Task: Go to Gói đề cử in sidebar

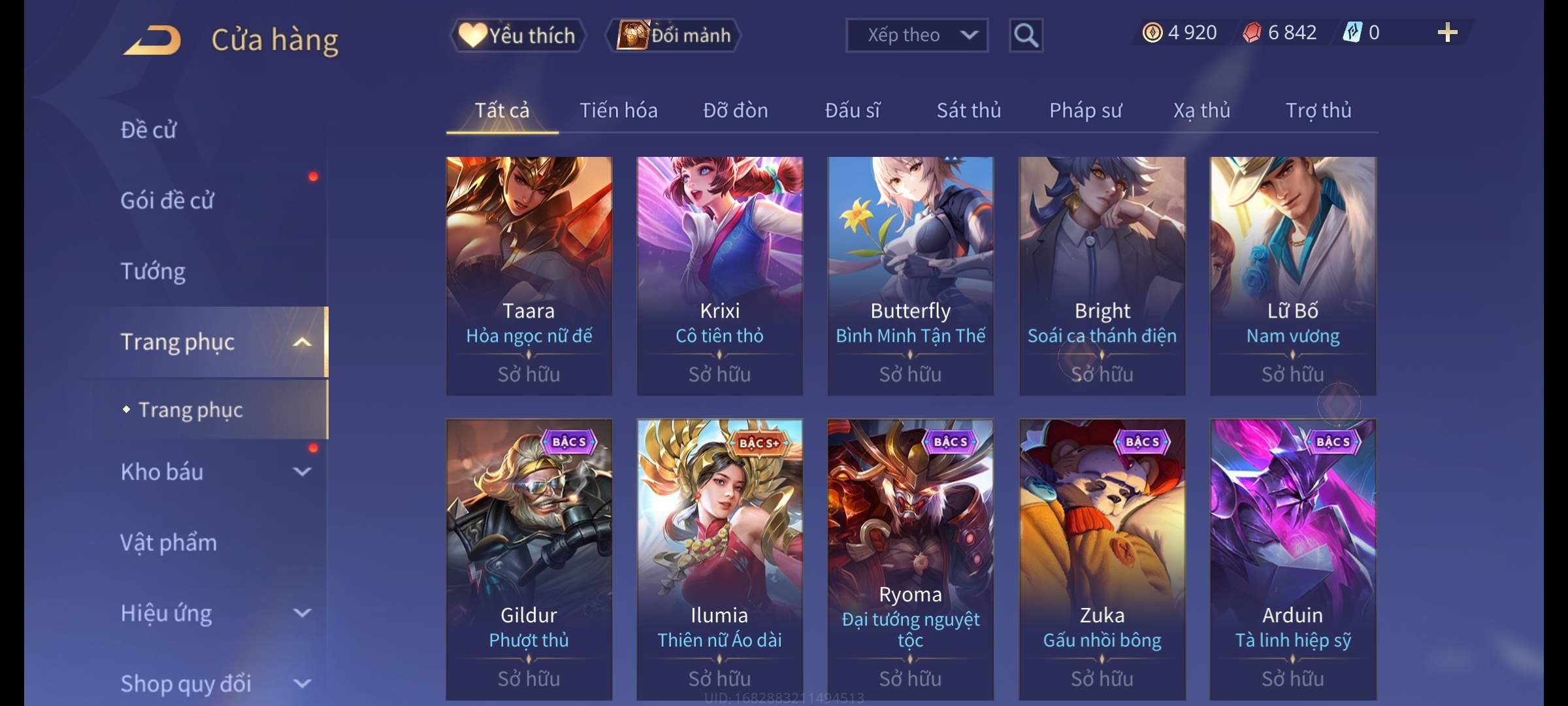Action: coord(167,201)
